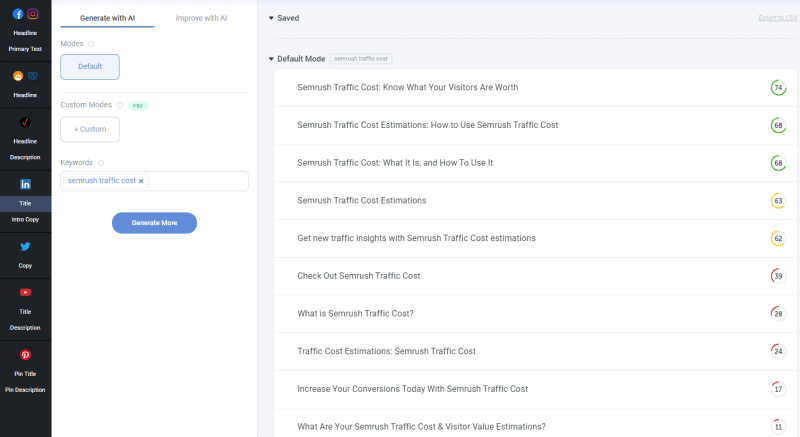Select Twitter Copy item
The height and width of the screenshot is (437, 800).
tap(25, 266)
